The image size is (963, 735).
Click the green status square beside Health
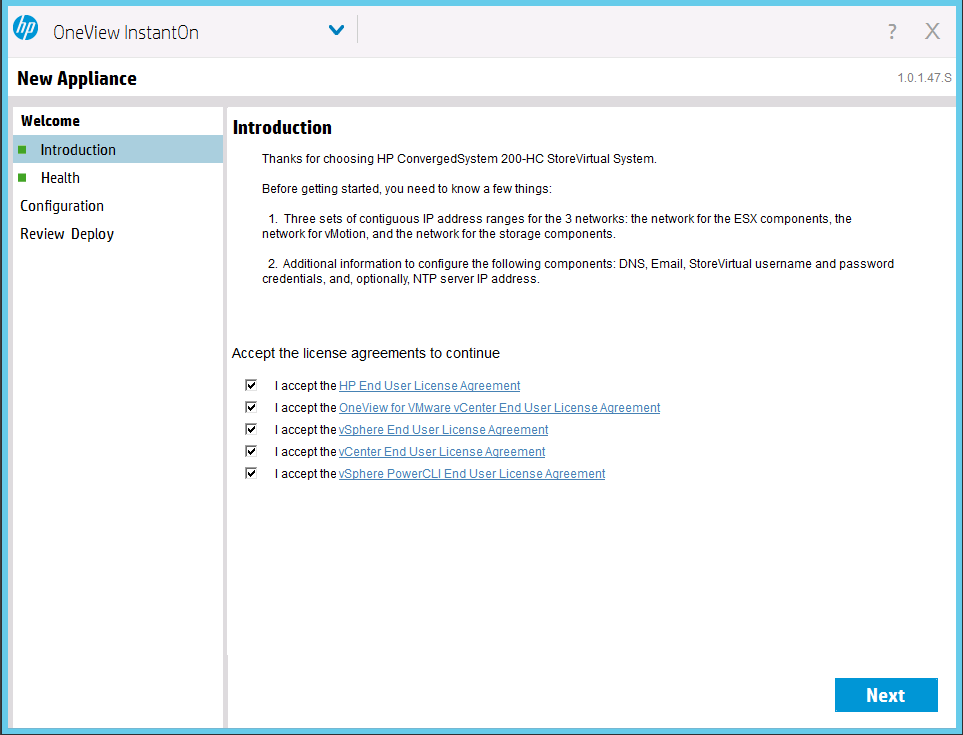[x=23, y=178]
